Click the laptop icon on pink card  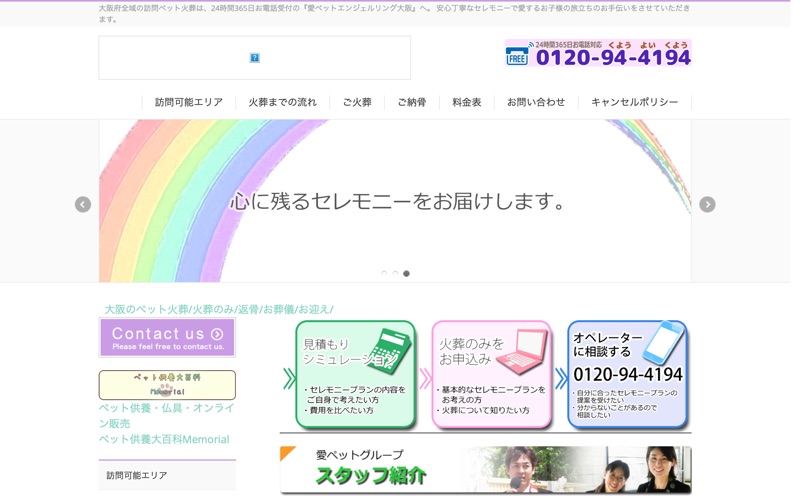523,352
